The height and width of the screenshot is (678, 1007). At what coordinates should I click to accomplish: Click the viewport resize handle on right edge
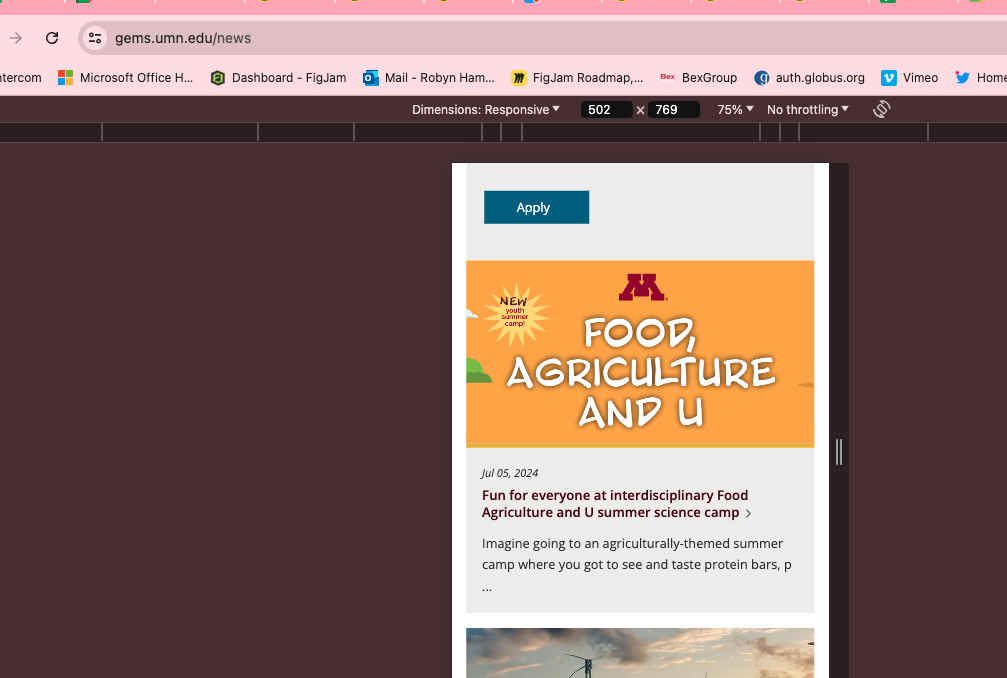pyautogui.click(x=839, y=452)
